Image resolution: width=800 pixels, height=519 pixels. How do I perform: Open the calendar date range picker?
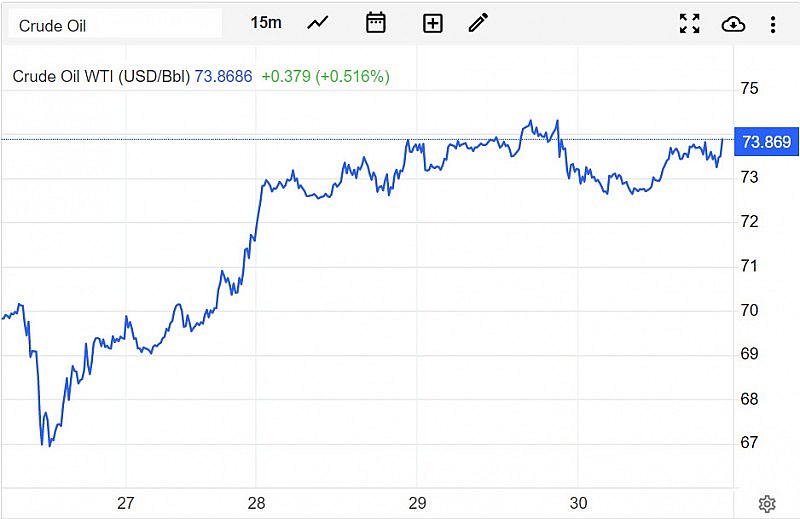point(376,23)
